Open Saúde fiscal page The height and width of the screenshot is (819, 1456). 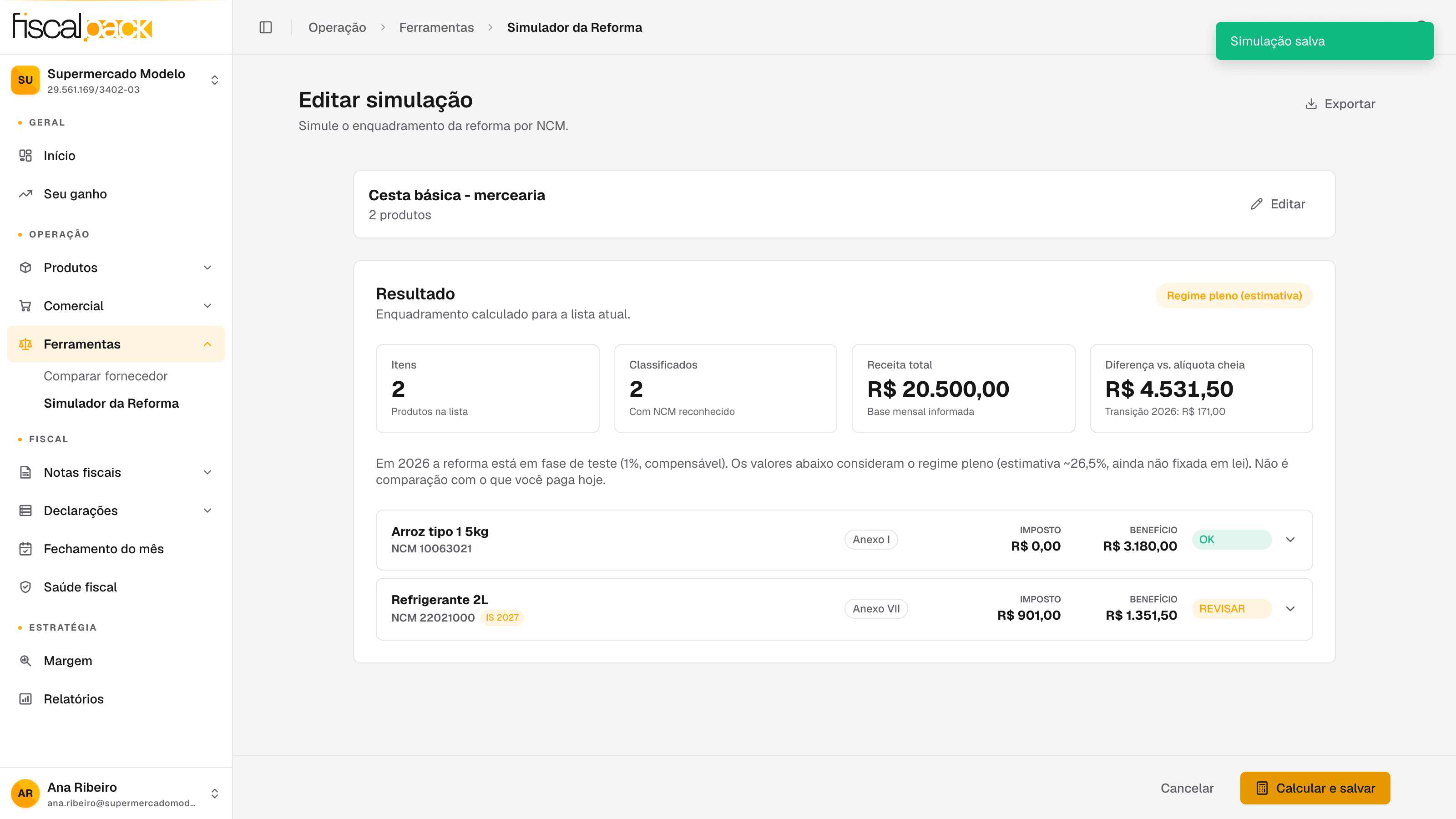pos(116,586)
